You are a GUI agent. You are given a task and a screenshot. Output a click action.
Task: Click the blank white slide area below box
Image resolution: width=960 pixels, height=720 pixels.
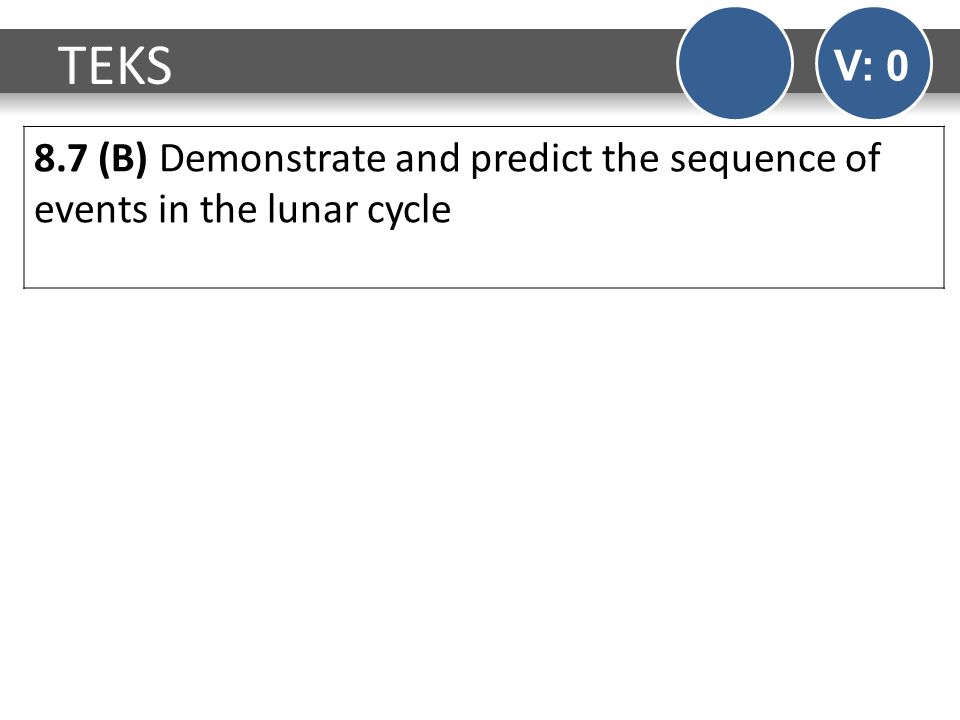(x=480, y=502)
